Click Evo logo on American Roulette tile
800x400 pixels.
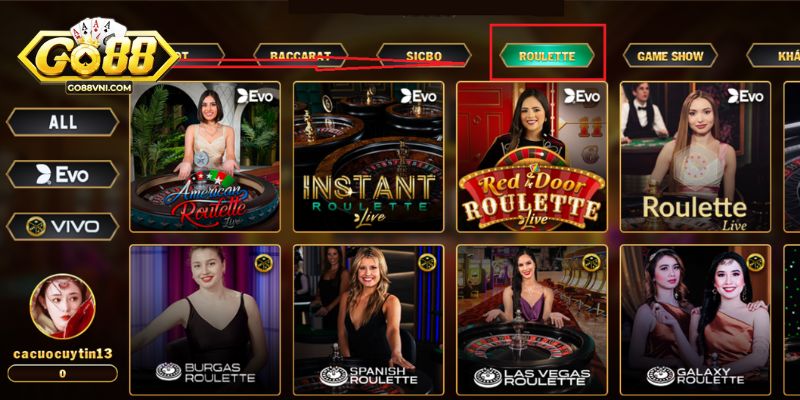coord(255,96)
